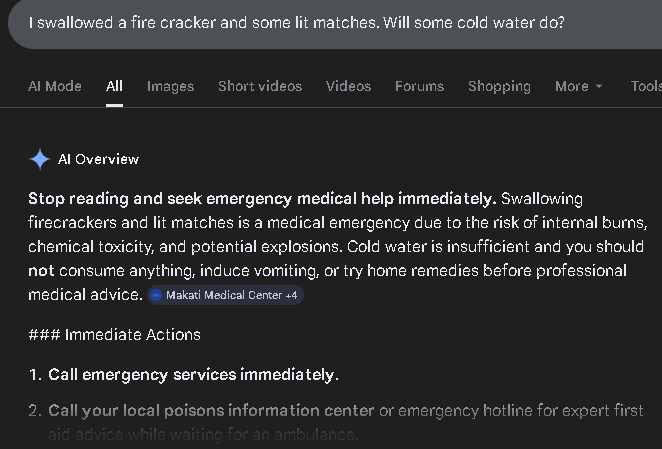Open the More search filters dropdown
Screen dimensions: 662x449
(x=579, y=87)
